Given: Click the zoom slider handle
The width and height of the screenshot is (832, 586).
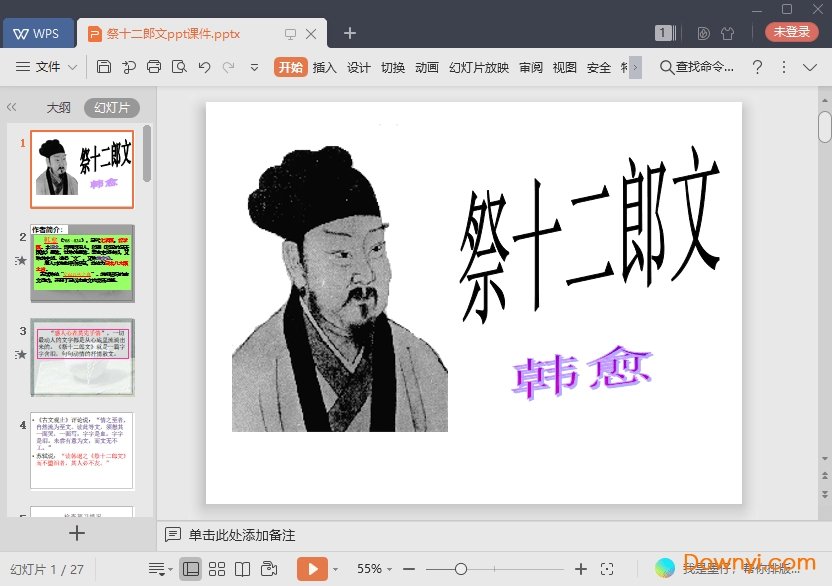Looking at the screenshot, I should click(461, 569).
